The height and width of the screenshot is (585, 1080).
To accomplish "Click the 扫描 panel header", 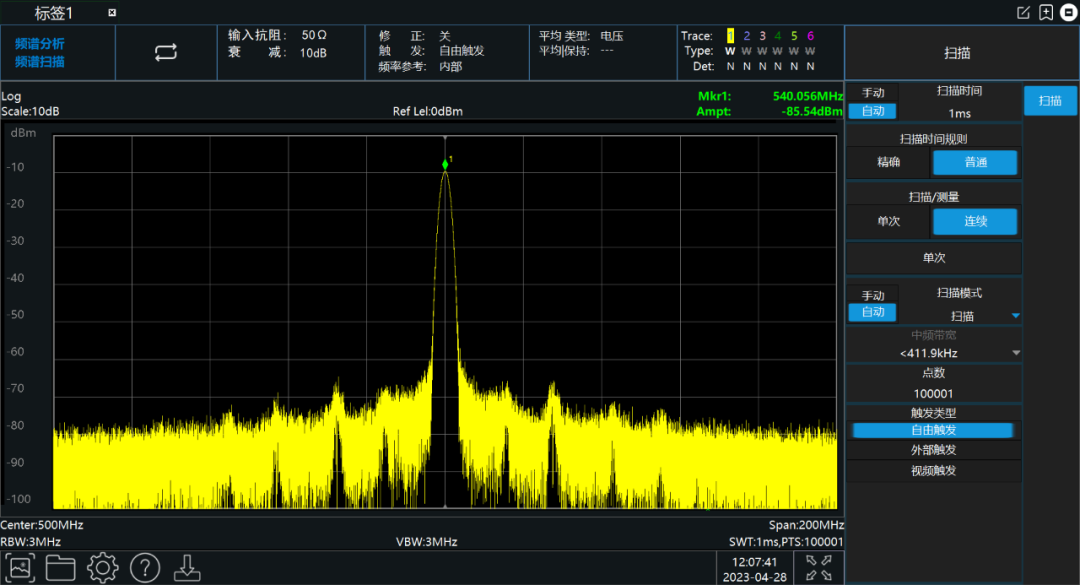I will 957,53.
